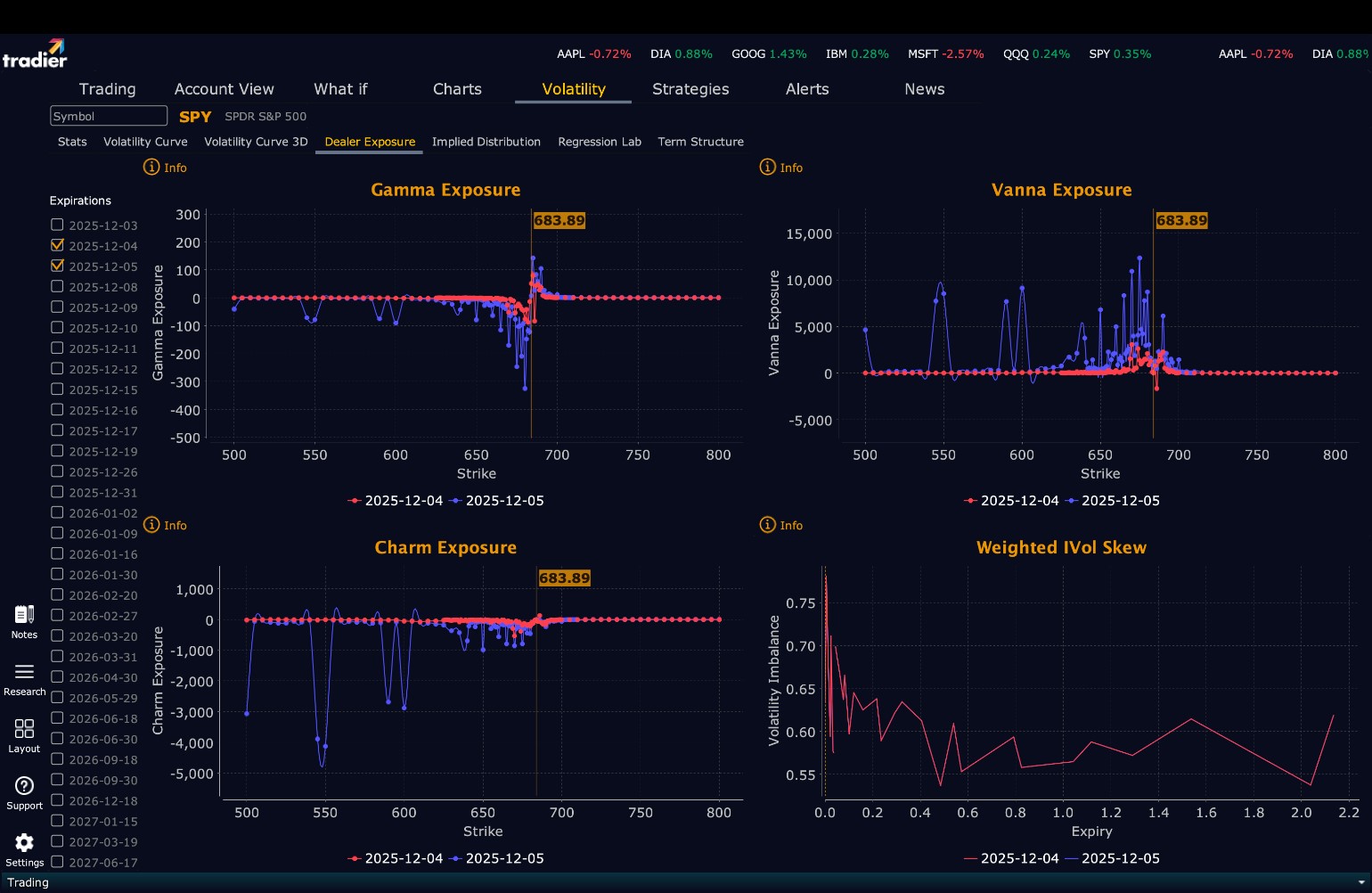Click the IBM 0.28% ticker quote
1372x893 pixels.
tap(857, 54)
